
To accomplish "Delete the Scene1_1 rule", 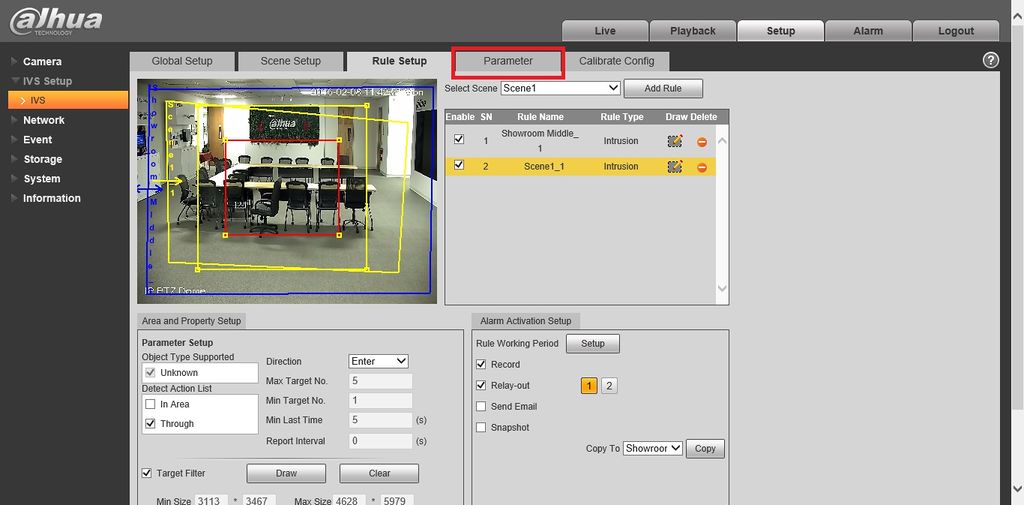I will (702, 167).
